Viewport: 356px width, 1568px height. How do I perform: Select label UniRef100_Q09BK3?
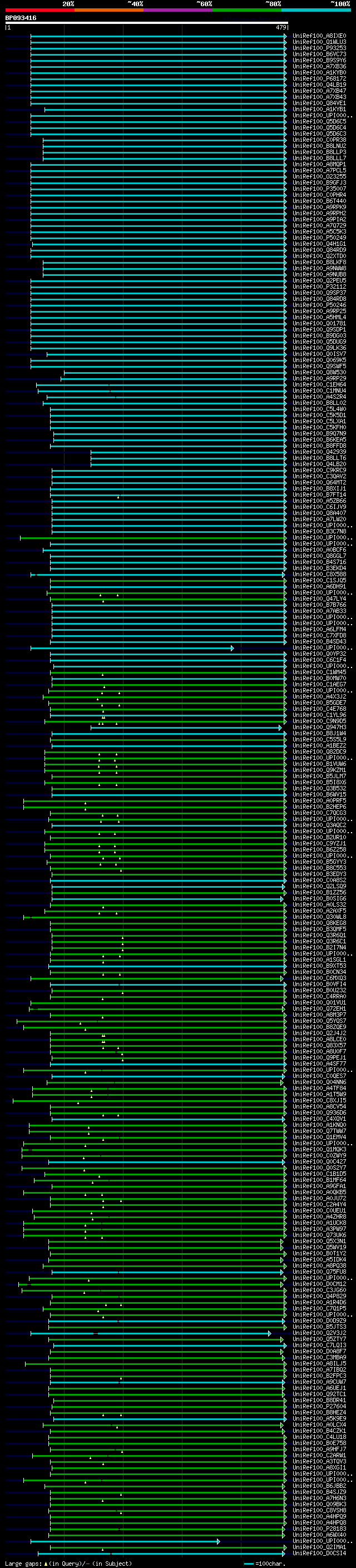pos(319,1504)
